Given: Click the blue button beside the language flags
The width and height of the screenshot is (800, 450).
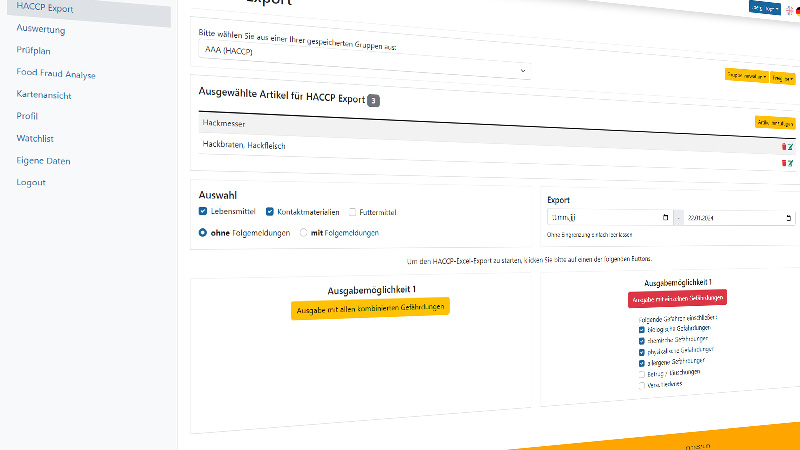Looking at the screenshot, I should [765, 8].
